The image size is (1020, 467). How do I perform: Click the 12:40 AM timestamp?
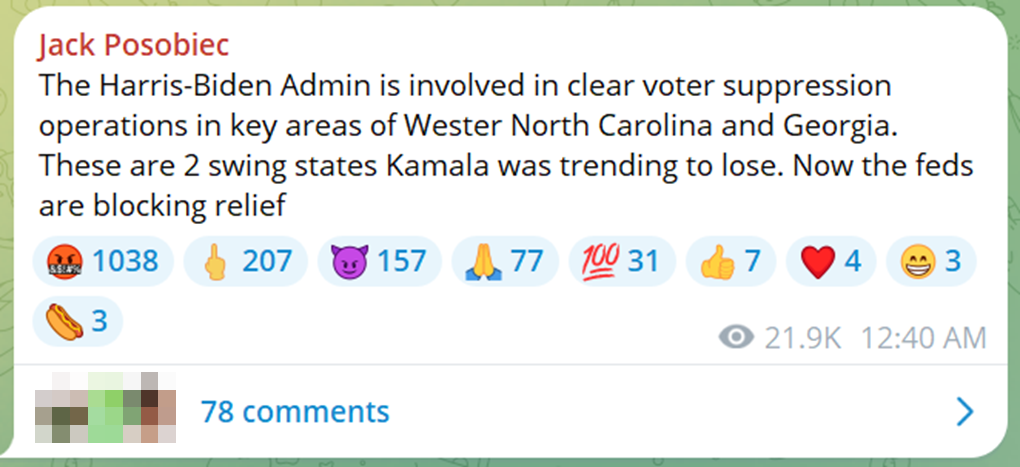(x=924, y=338)
